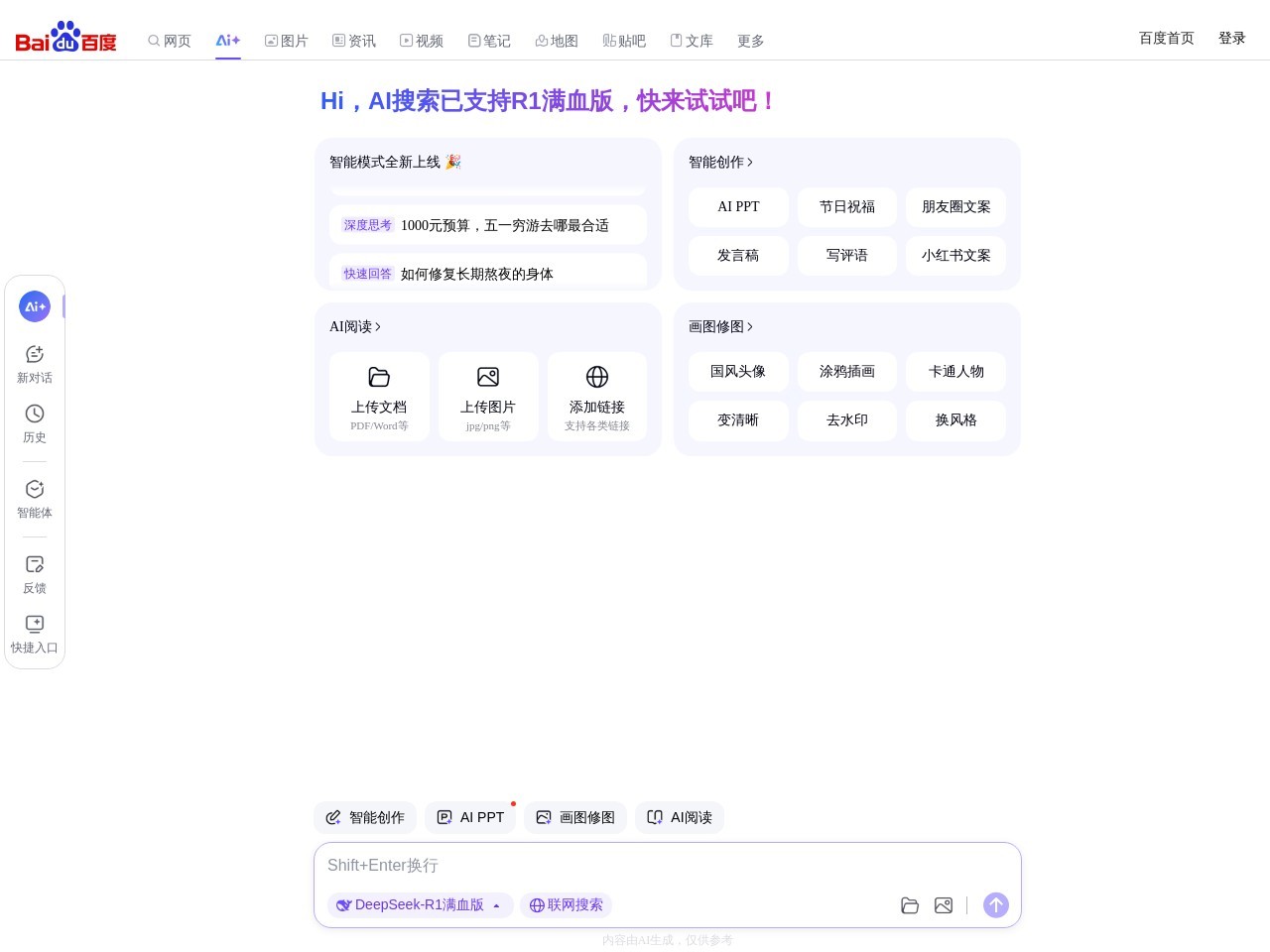Click the 发言稿 button
The image size is (1270, 952).
coord(738,256)
